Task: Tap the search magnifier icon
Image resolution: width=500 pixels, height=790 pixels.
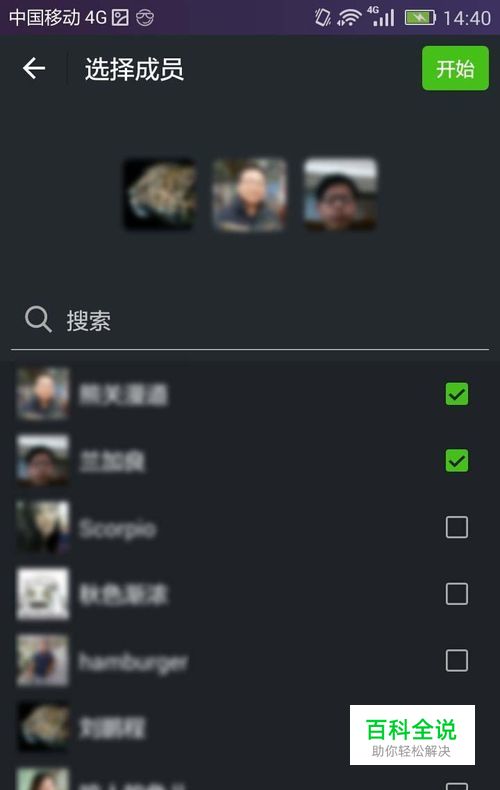Action: point(38,319)
